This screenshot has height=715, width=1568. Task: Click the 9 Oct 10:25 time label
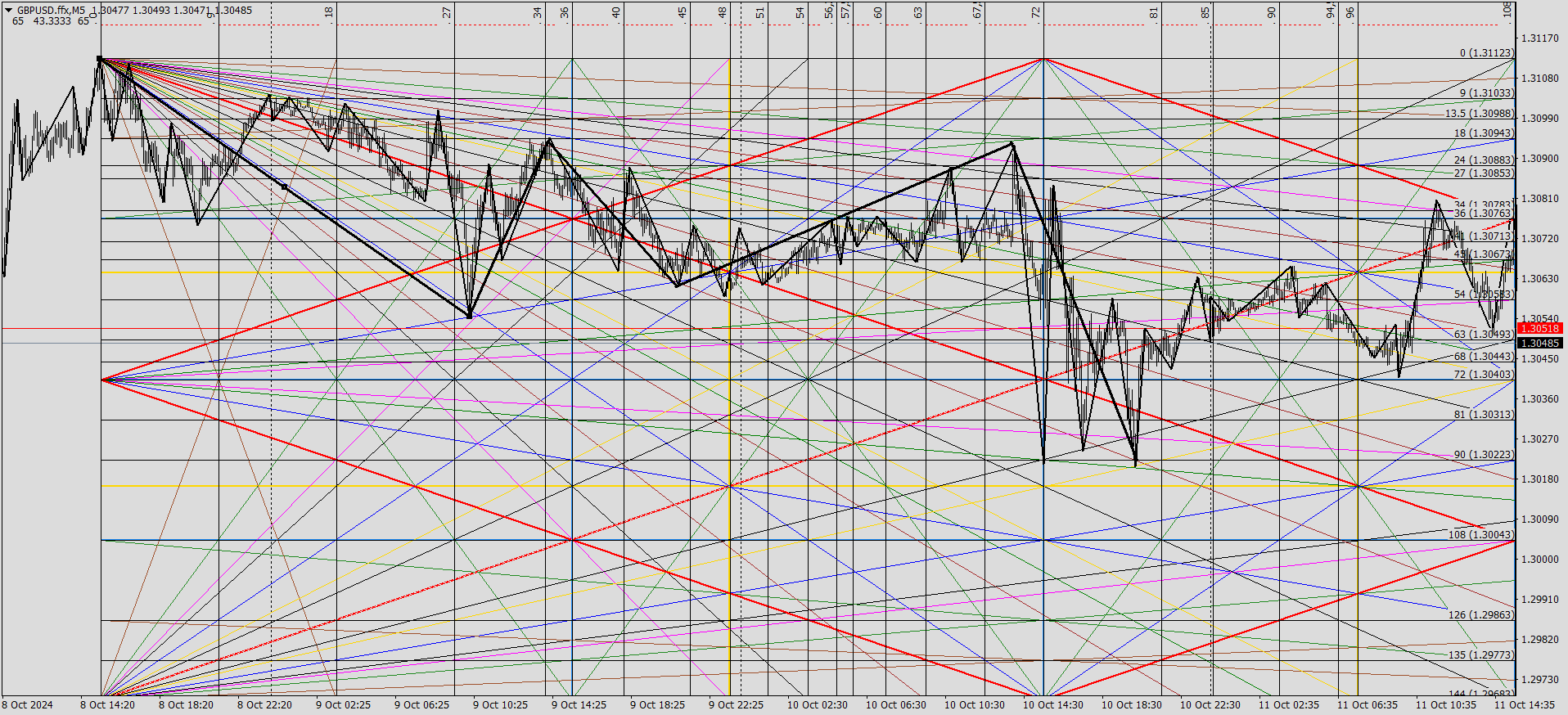coord(500,705)
